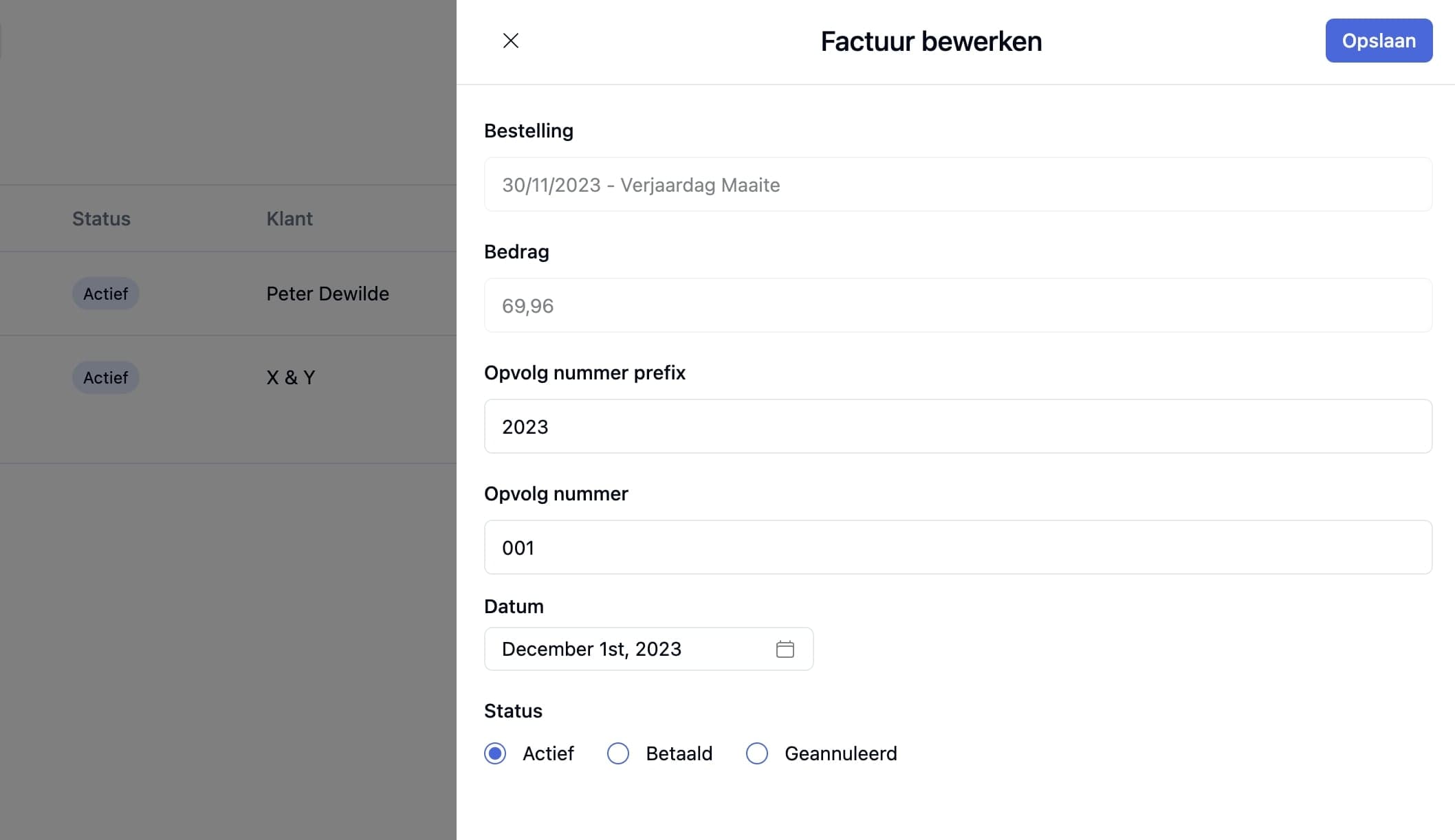Screen dimensions: 1455x840
Task: Click the Actief badge next to X & Y
Action: pyautogui.click(x=105, y=377)
